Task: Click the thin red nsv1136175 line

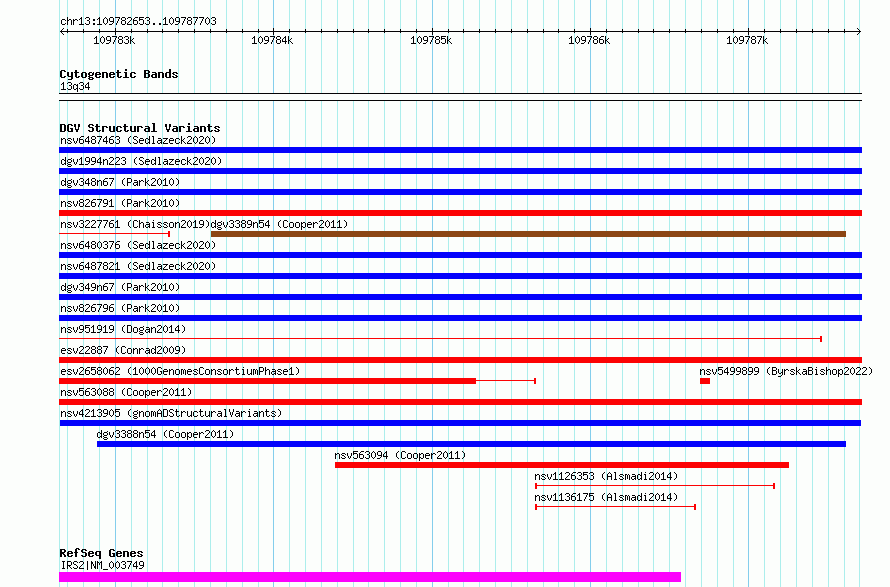Action: click(615, 507)
